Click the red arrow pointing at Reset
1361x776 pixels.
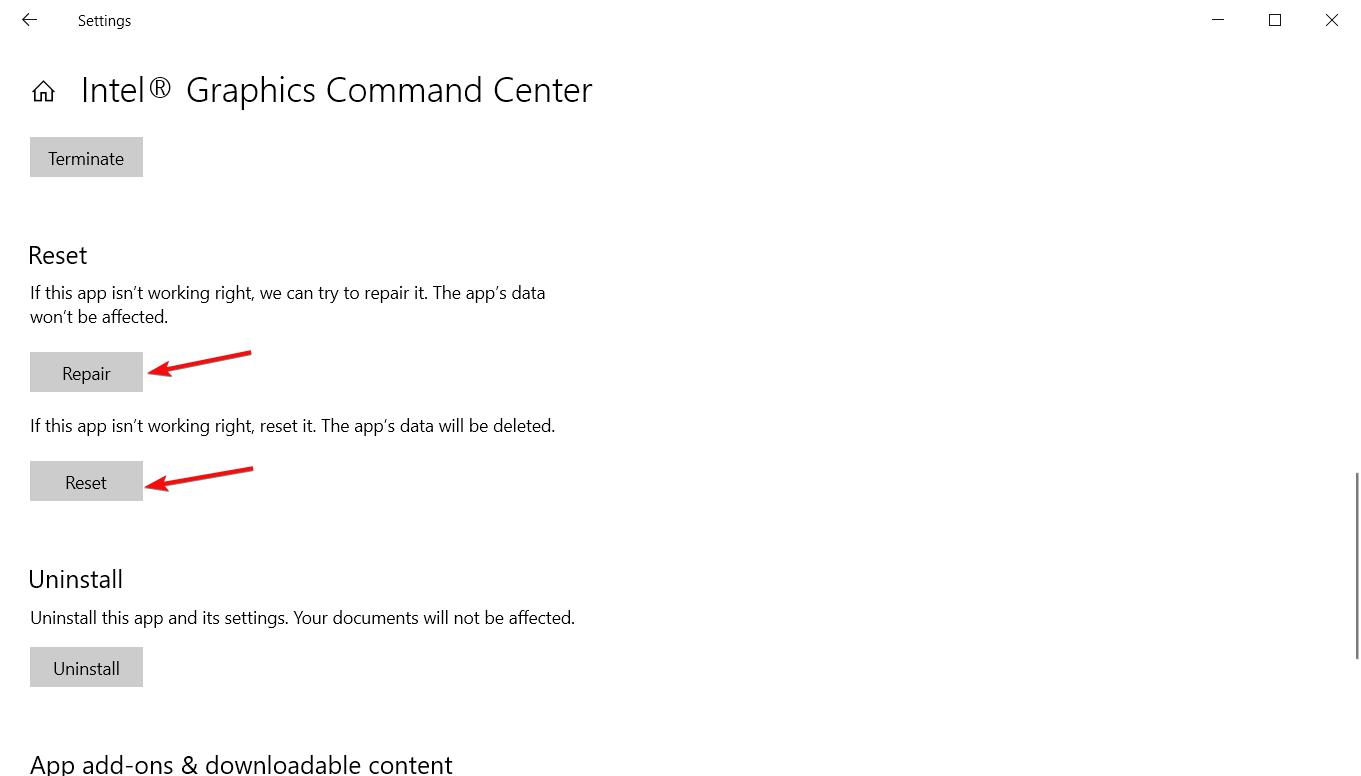[200, 477]
